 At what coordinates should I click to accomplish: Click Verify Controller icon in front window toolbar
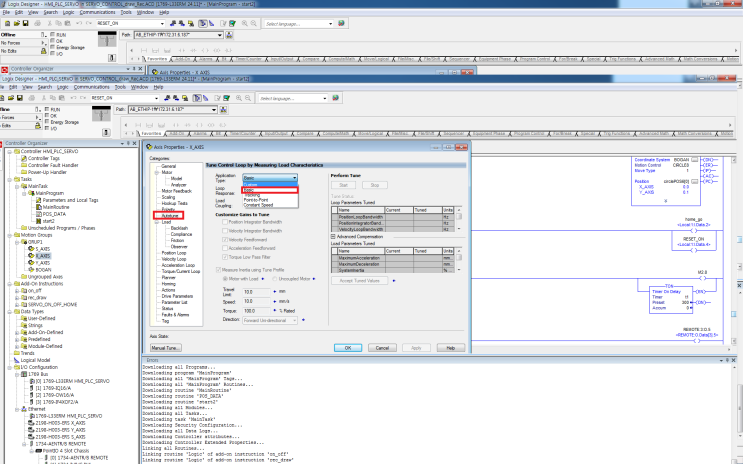227,98
